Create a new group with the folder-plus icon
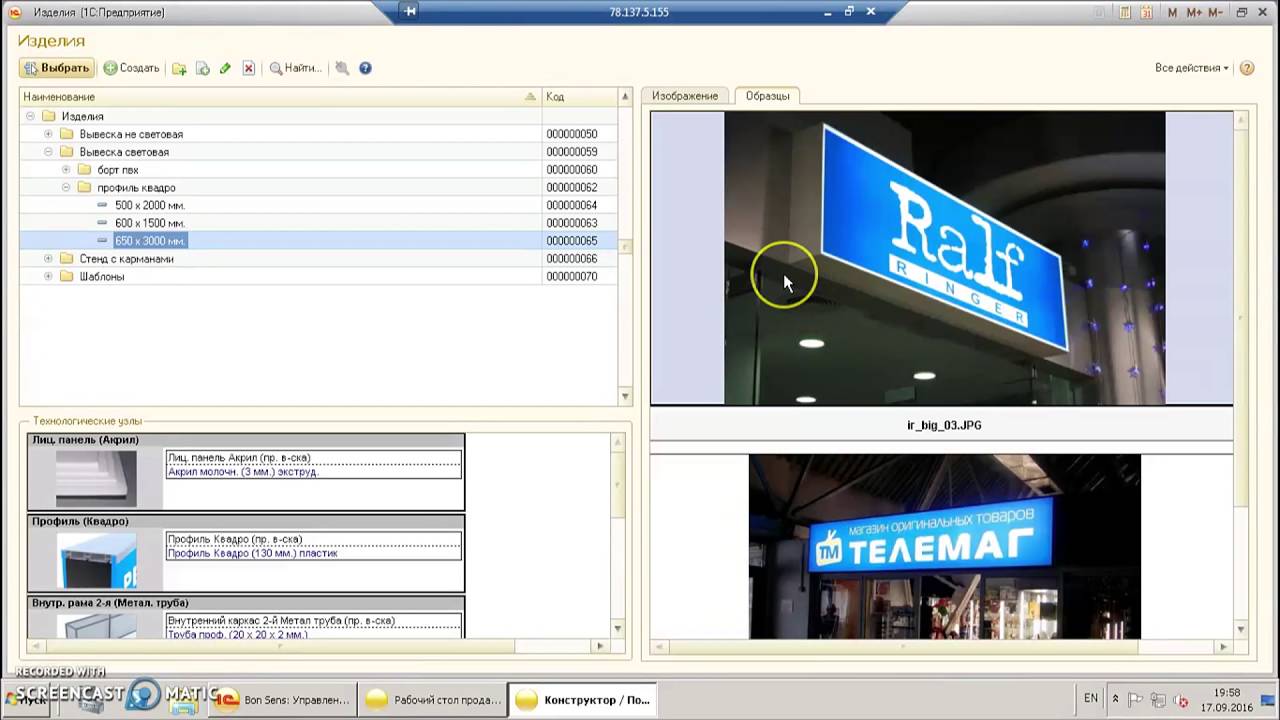 pyautogui.click(x=179, y=68)
